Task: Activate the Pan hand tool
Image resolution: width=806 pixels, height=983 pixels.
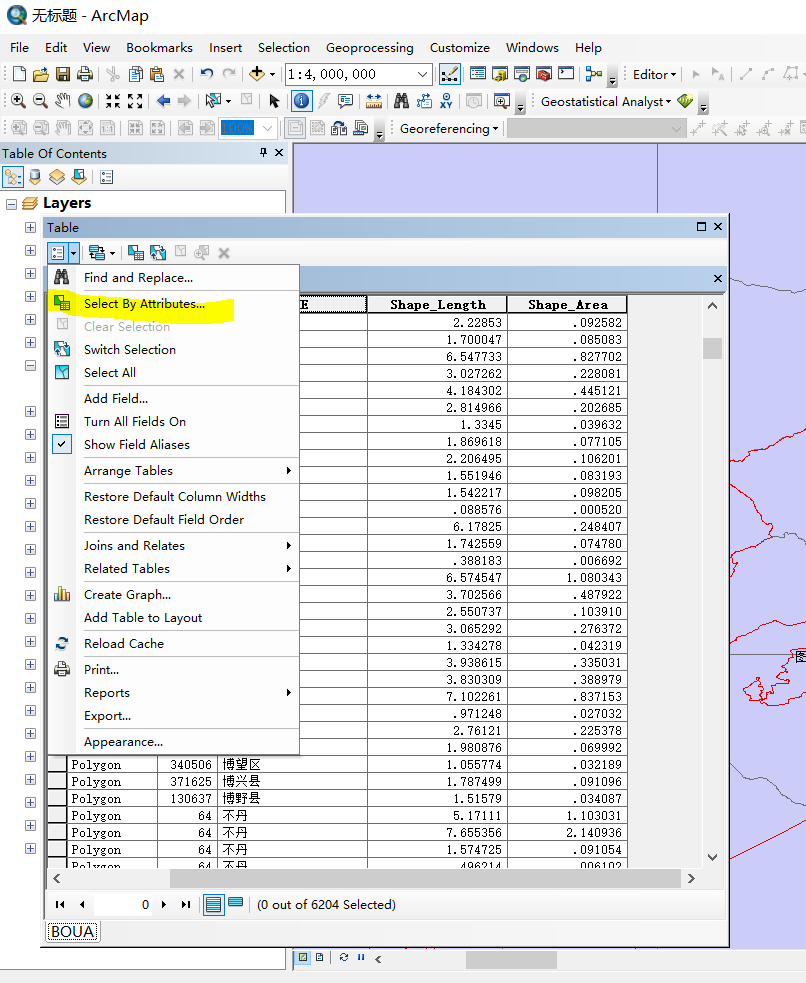Action: pos(63,101)
